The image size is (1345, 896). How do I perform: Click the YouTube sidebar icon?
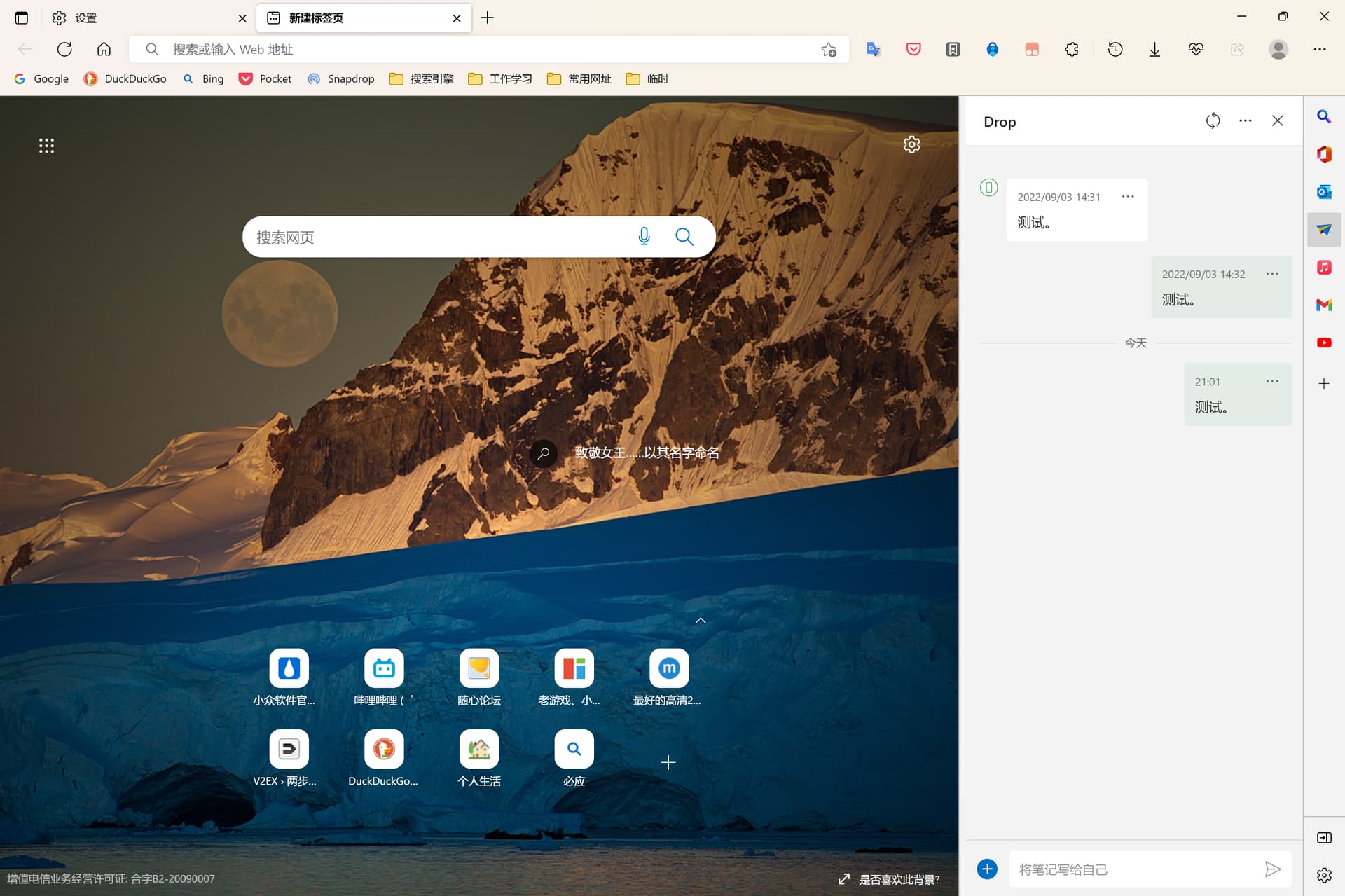tap(1323, 343)
